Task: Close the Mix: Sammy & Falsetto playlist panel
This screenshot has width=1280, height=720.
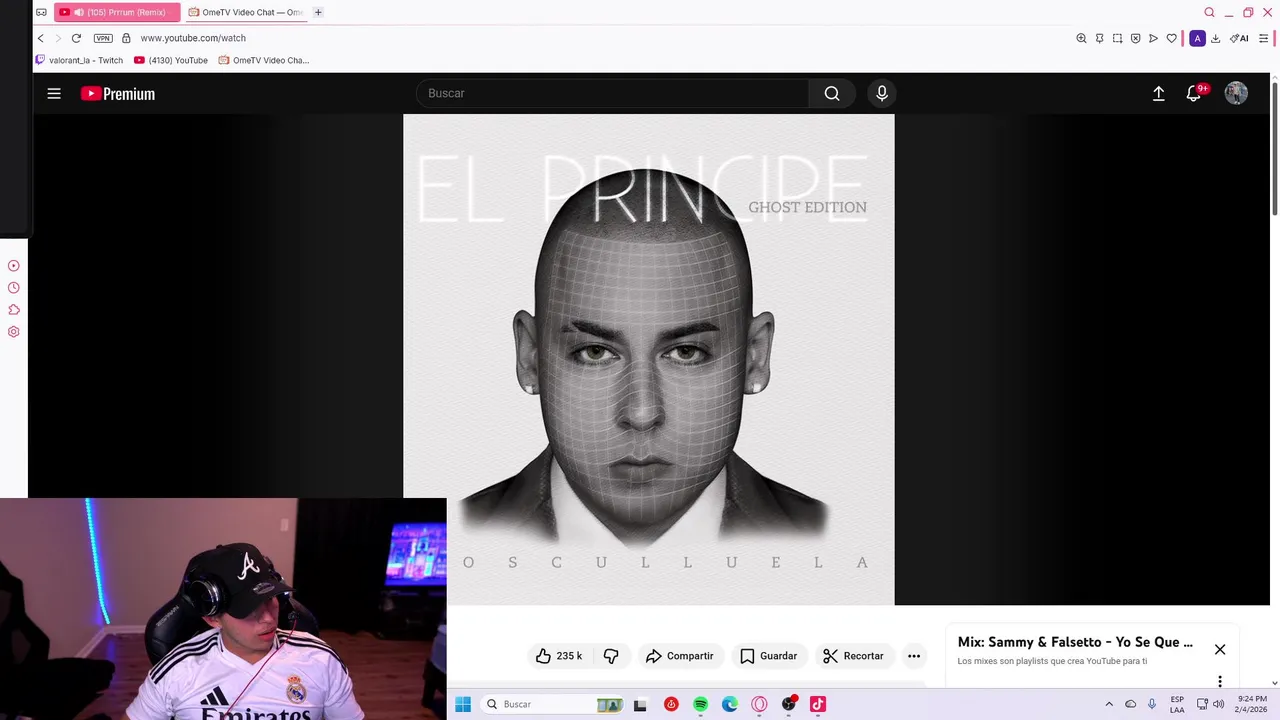Action: (1220, 650)
